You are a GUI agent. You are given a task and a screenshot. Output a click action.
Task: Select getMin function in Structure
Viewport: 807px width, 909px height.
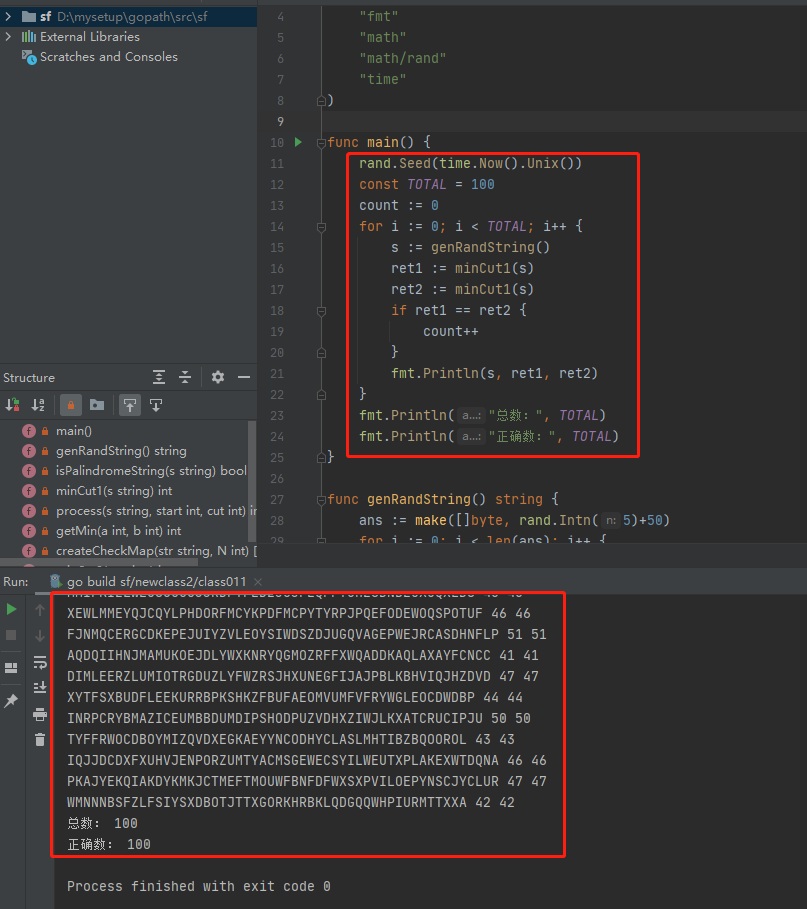tap(118, 531)
